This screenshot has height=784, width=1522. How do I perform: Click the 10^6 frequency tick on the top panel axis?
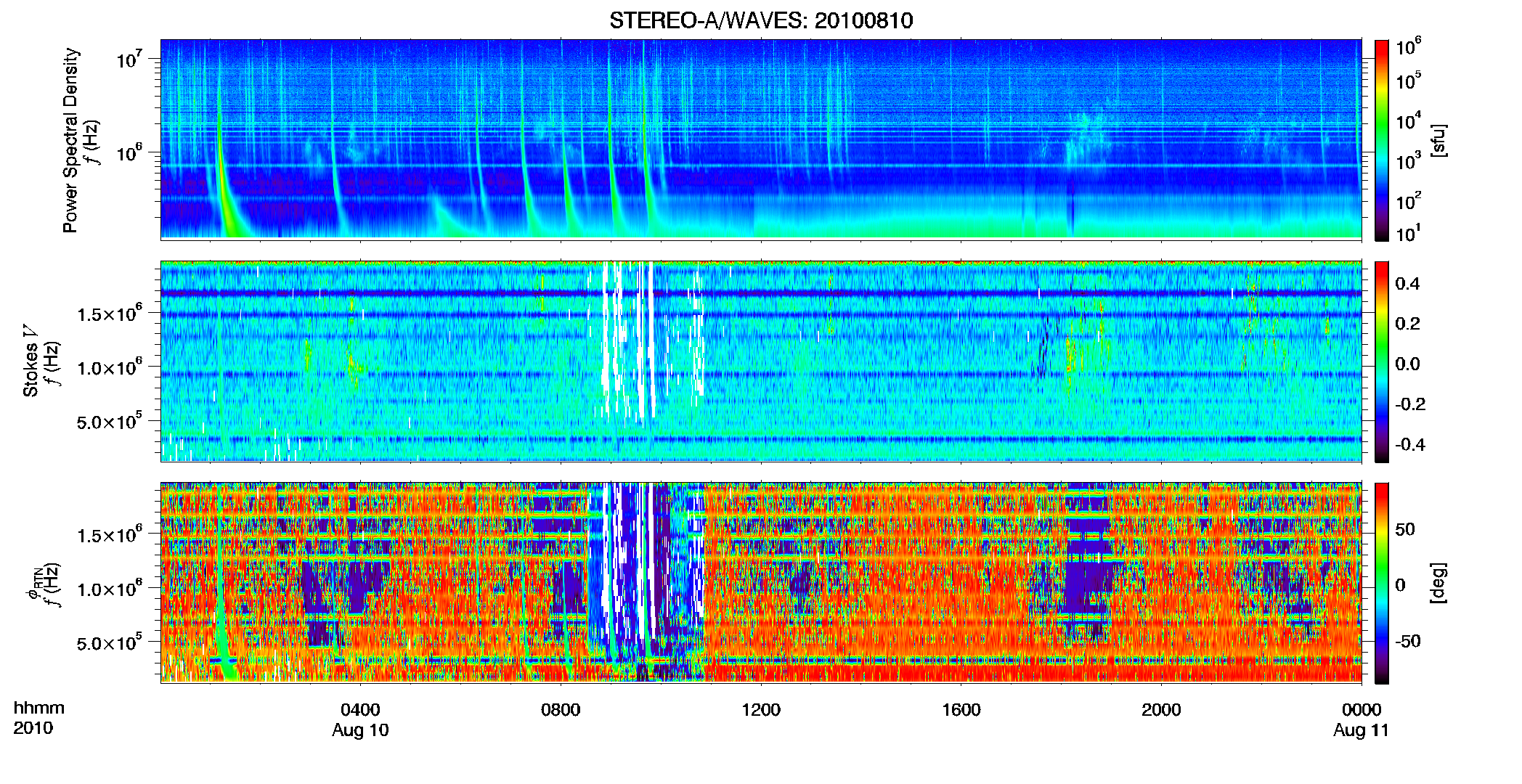pyautogui.click(x=129, y=152)
